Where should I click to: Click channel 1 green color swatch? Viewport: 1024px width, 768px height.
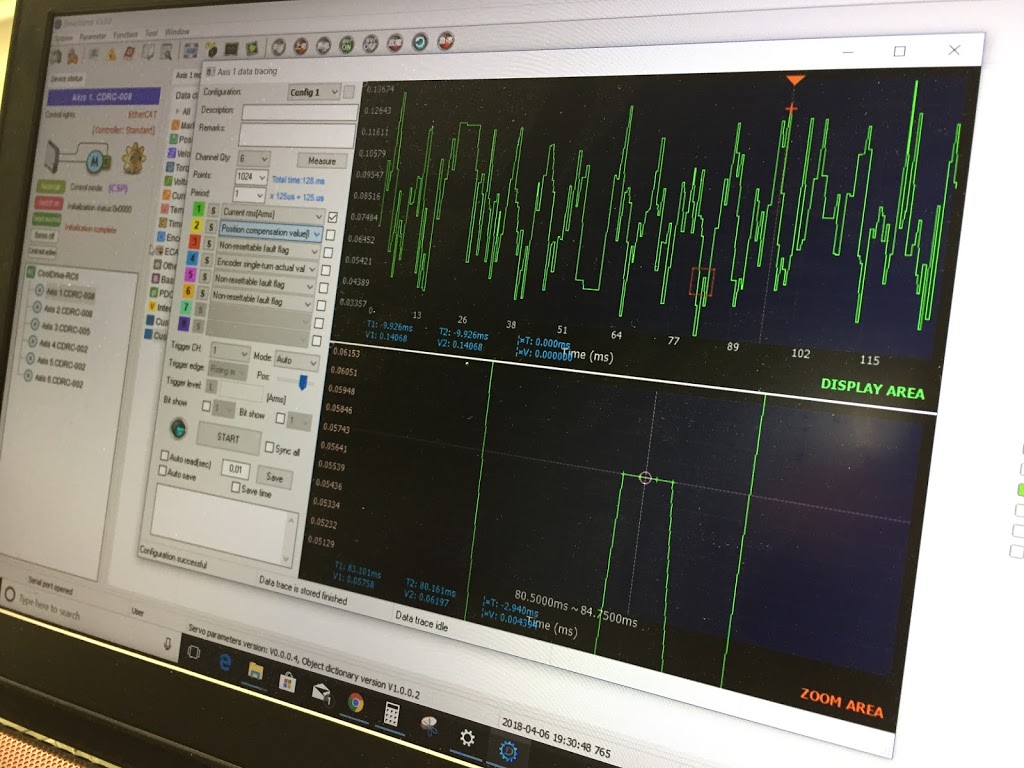(x=199, y=209)
